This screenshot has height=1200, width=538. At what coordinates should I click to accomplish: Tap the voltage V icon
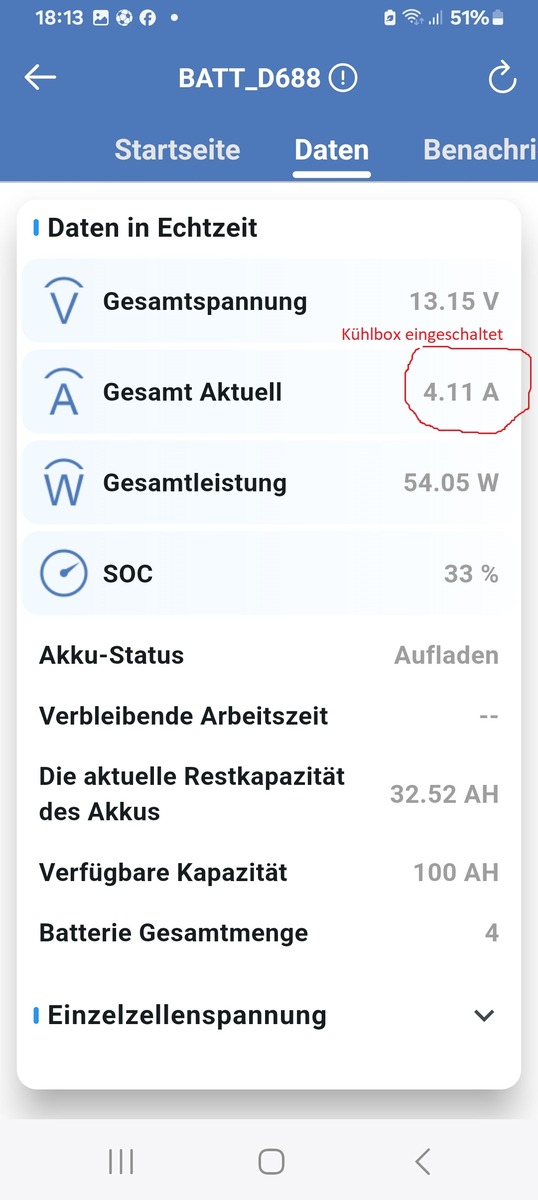64,301
